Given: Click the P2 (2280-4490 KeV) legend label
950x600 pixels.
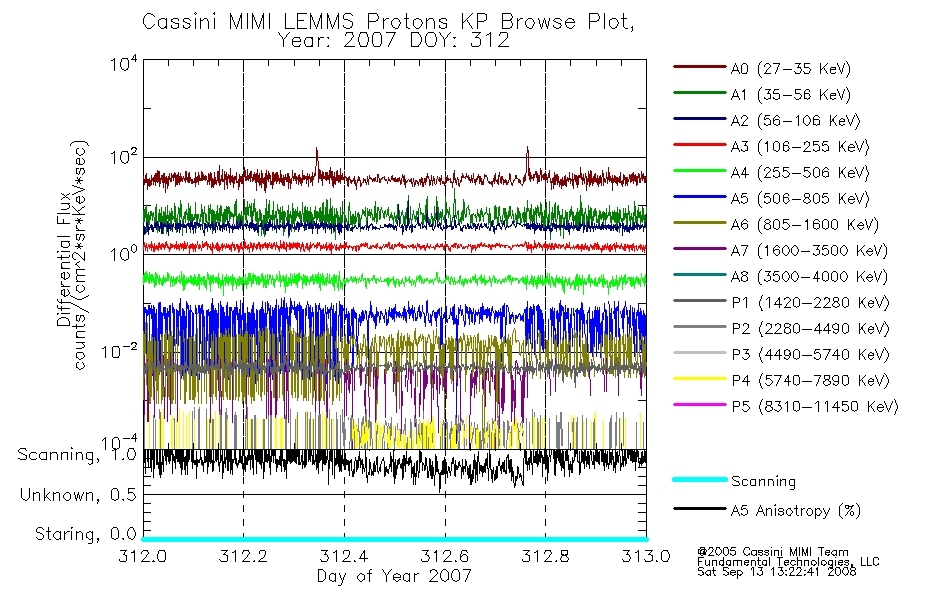Looking at the screenshot, I should (x=811, y=329).
